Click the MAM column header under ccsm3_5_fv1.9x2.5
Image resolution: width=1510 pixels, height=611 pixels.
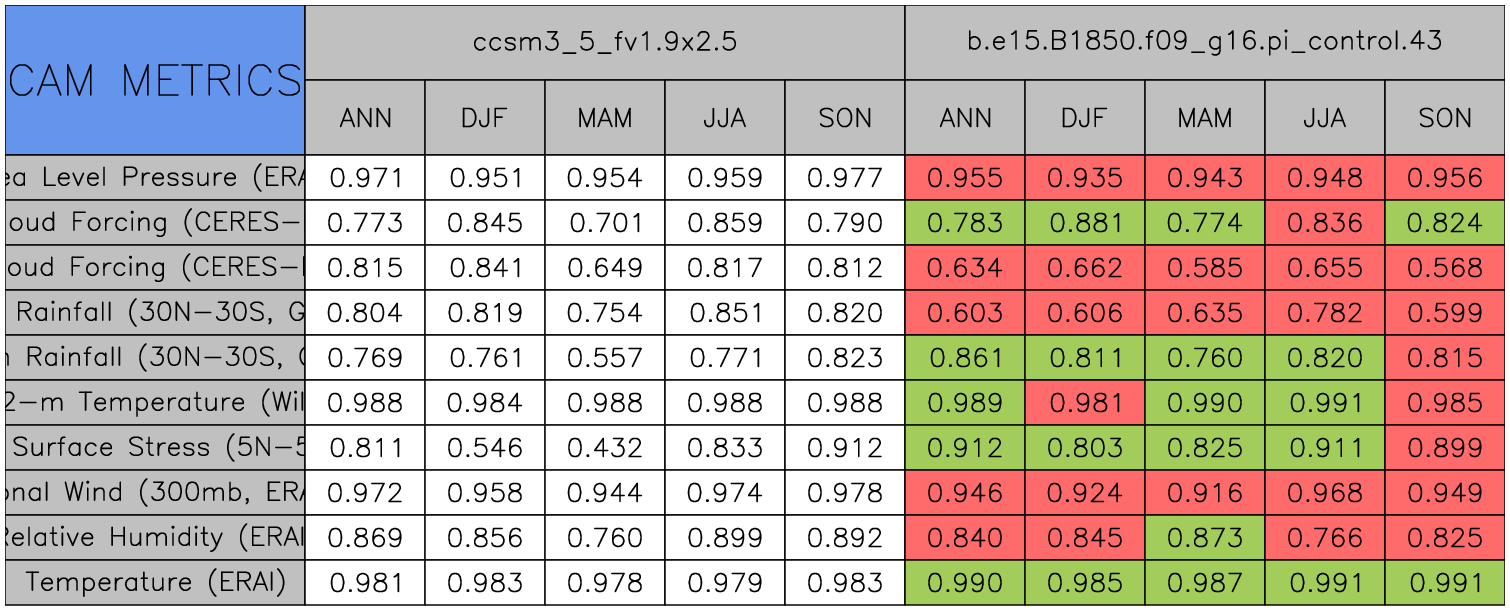(x=605, y=118)
